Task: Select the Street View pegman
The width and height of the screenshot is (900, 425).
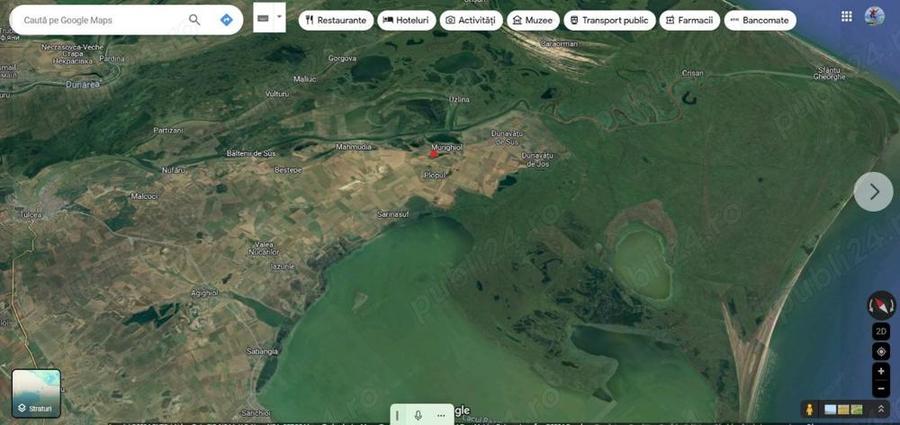Action: coord(809,409)
